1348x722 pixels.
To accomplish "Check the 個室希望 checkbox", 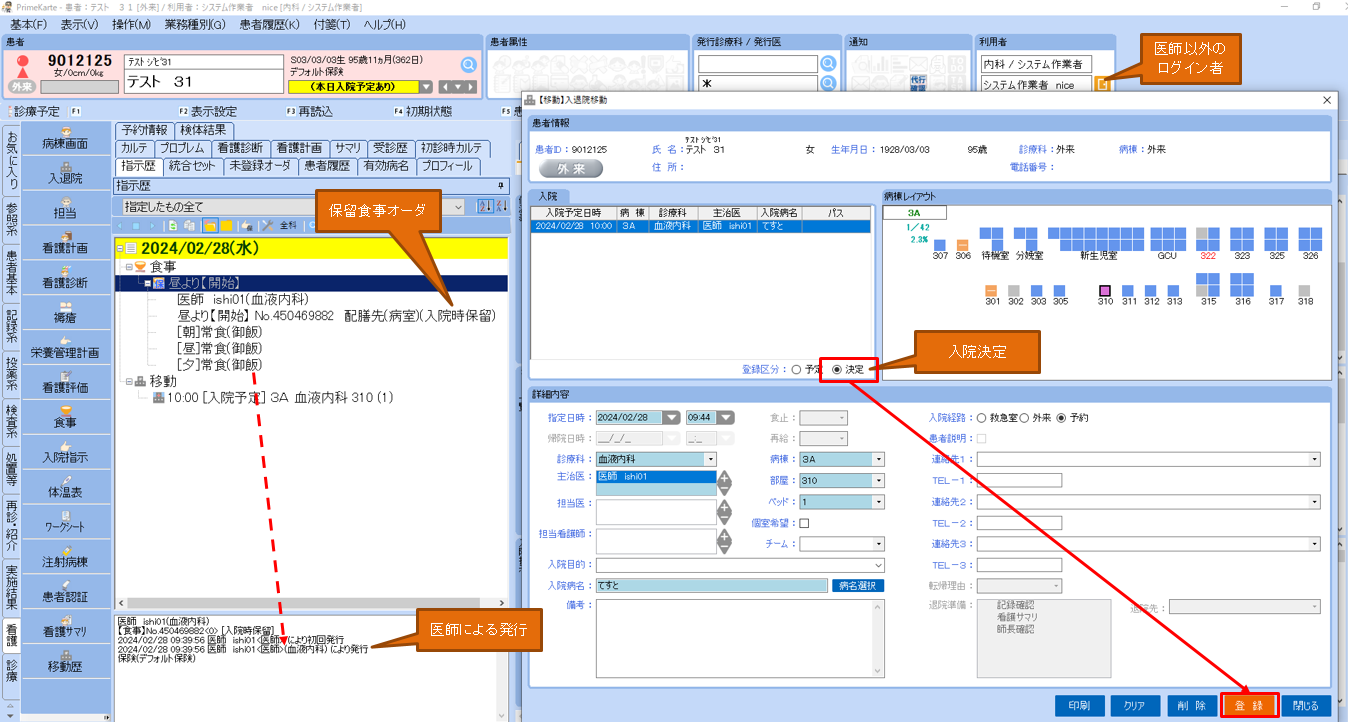I will [804, 522].
